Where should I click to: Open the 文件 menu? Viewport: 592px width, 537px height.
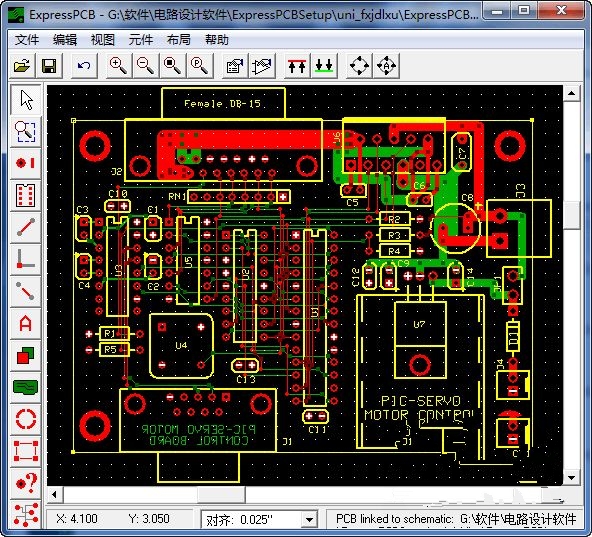pyautogui.click(x=27, y=40)
